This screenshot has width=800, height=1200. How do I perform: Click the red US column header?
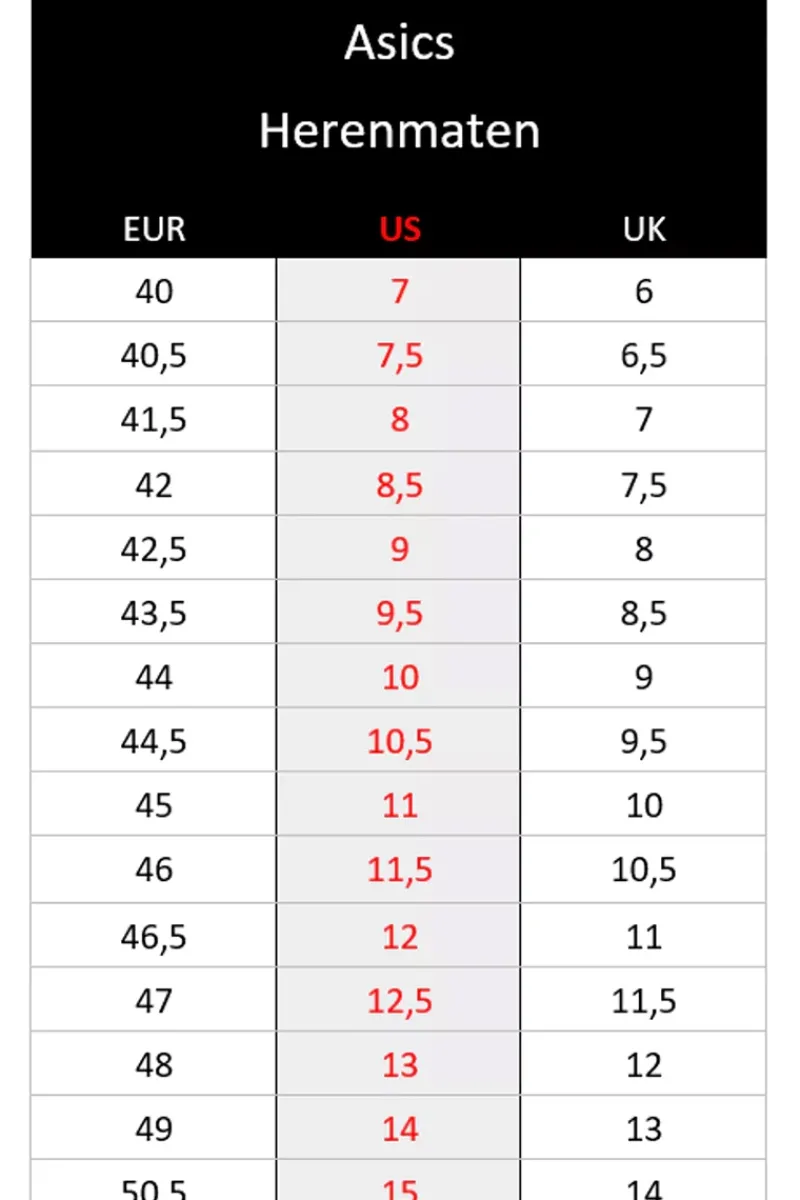tap(400, 229)
